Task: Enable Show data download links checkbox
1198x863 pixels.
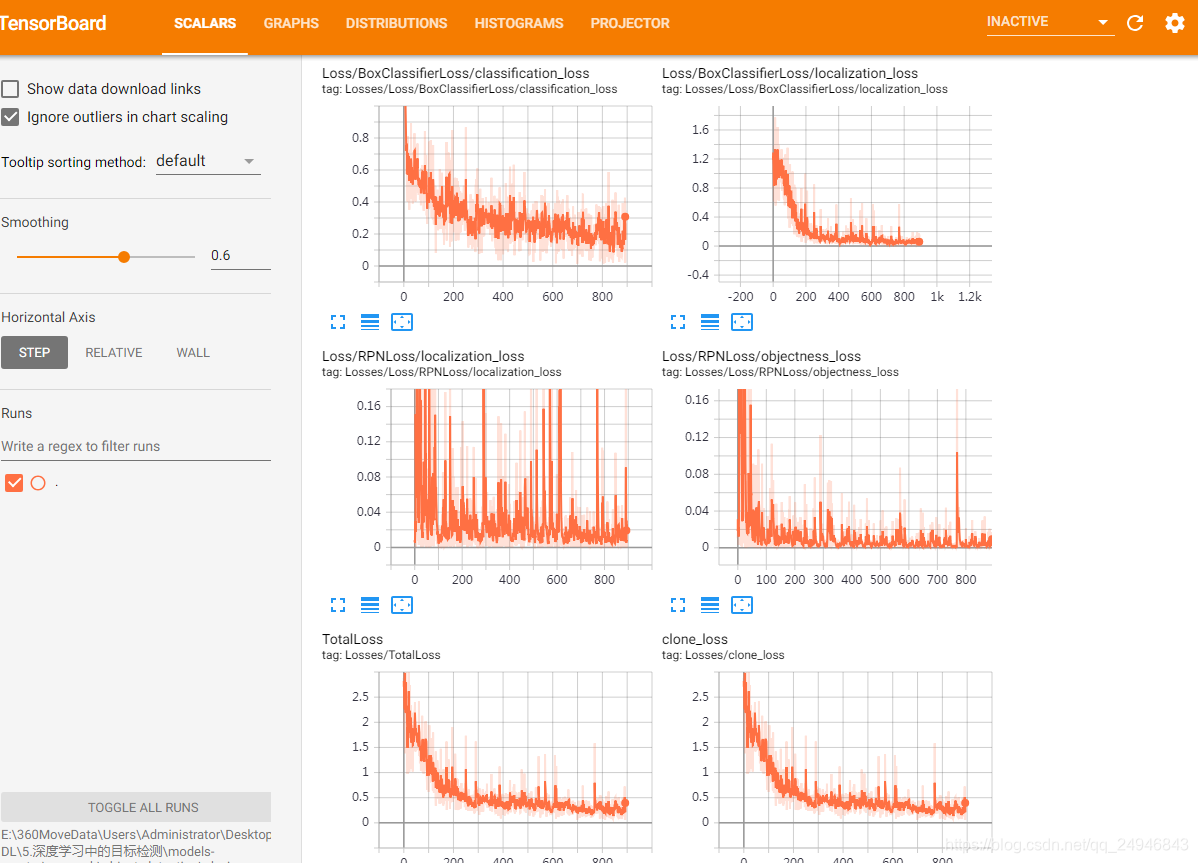Action: (11, 89)
